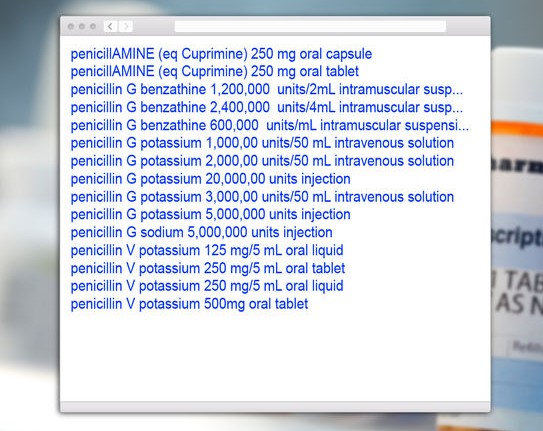Choose penicillin G potassium 3,000,00 units/50 mL
Viewport: 543px width, 431px height.
coord(262,197)
